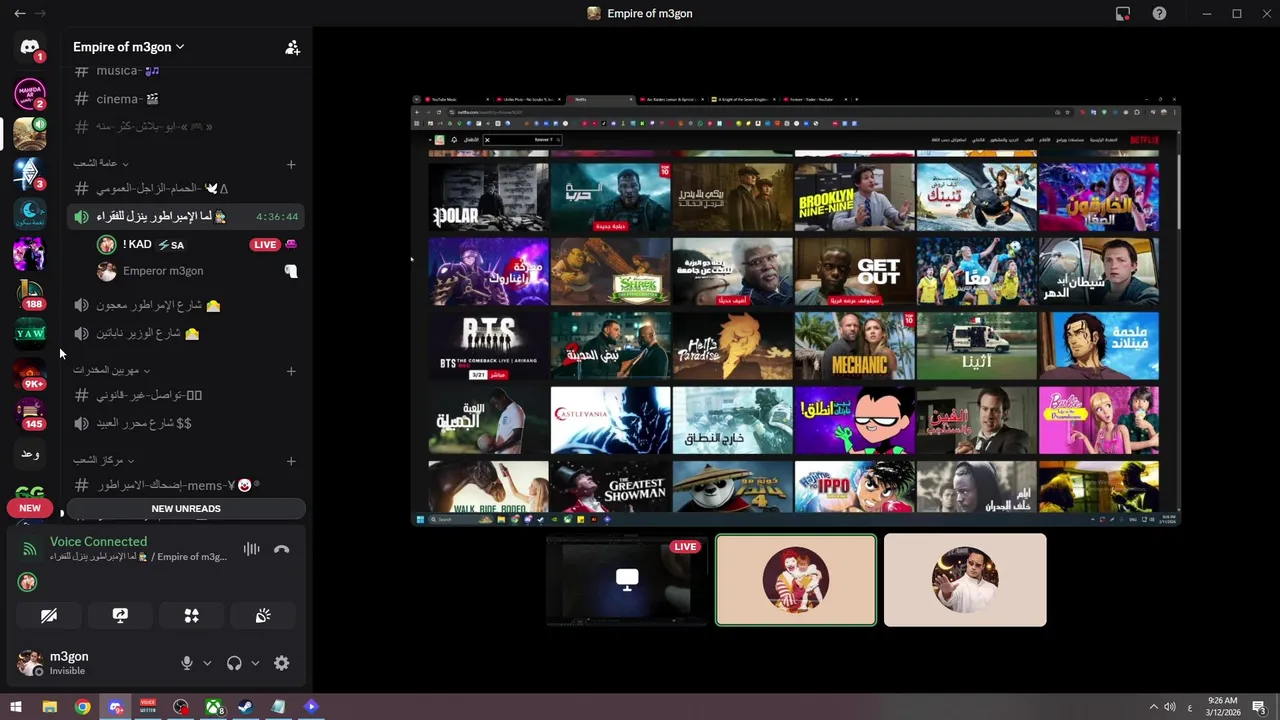Click the Voice Connected status text
Image resolution: width=1280 pixels, height=720 pixels.
[98, 541]
